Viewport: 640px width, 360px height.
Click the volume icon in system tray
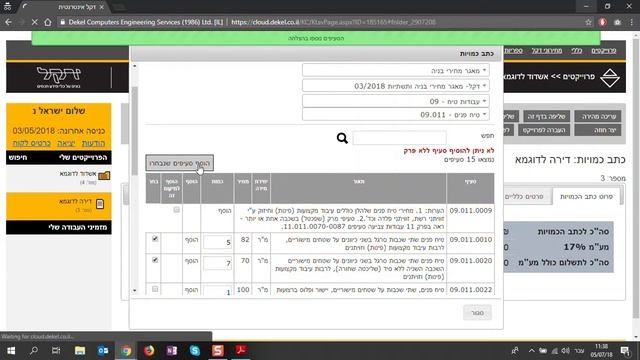click(565, 351)
